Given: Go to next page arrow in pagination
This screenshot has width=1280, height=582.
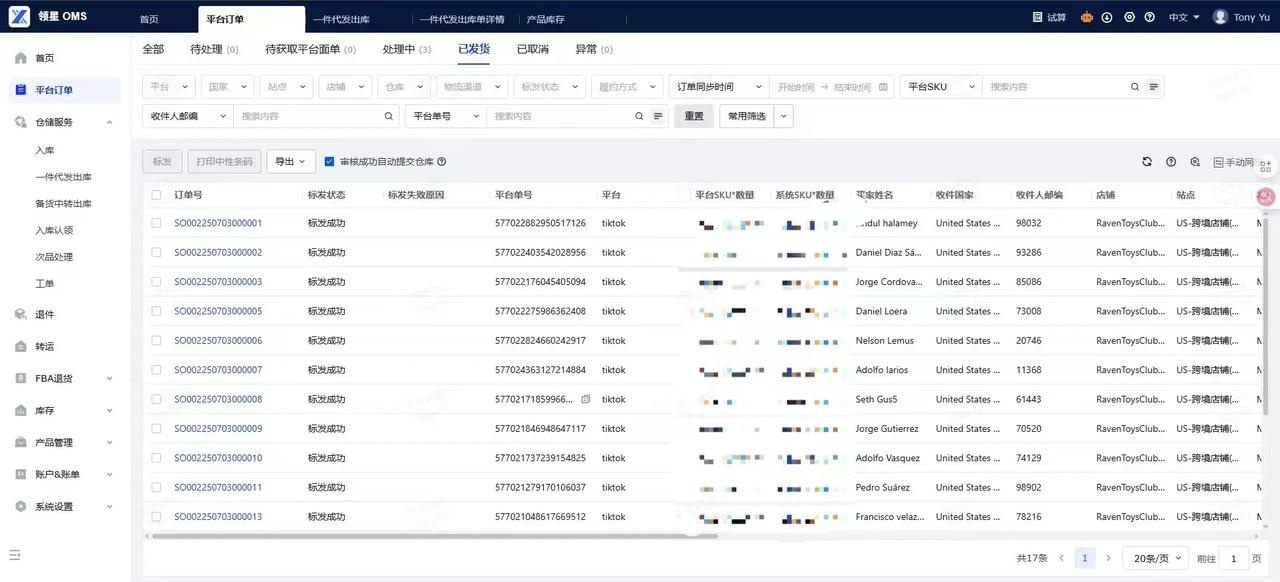Looking at the screenshot, I should (x=1108, y=558).
